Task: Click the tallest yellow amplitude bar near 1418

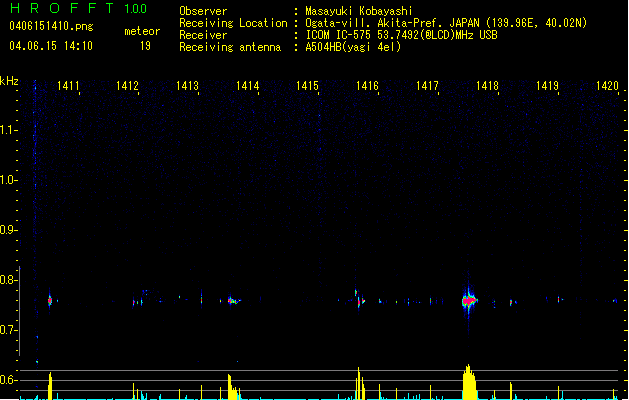Action: [x=469, y=382]
